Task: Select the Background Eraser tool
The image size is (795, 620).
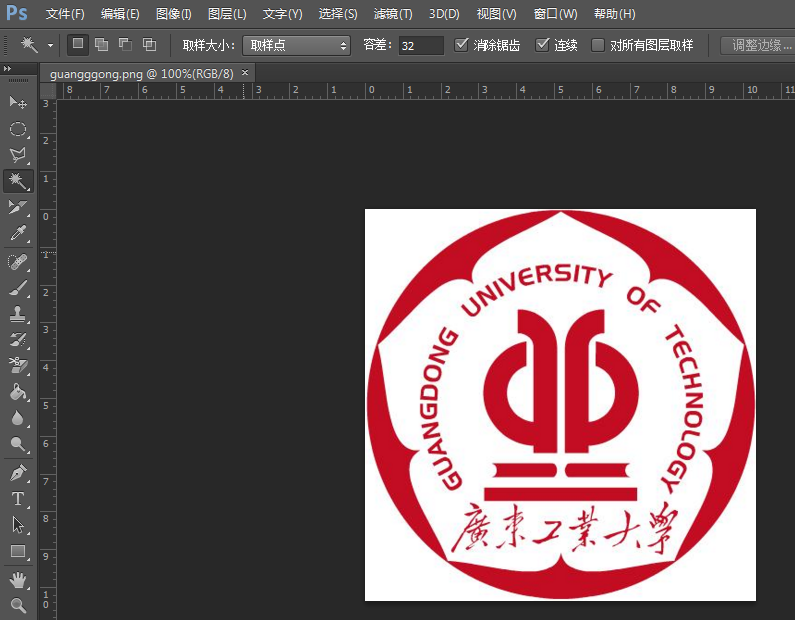Action: (x=18, y=366)
